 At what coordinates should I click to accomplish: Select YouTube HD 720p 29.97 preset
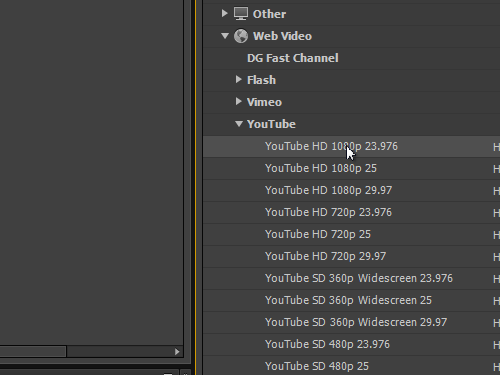[x=325, y=256]
